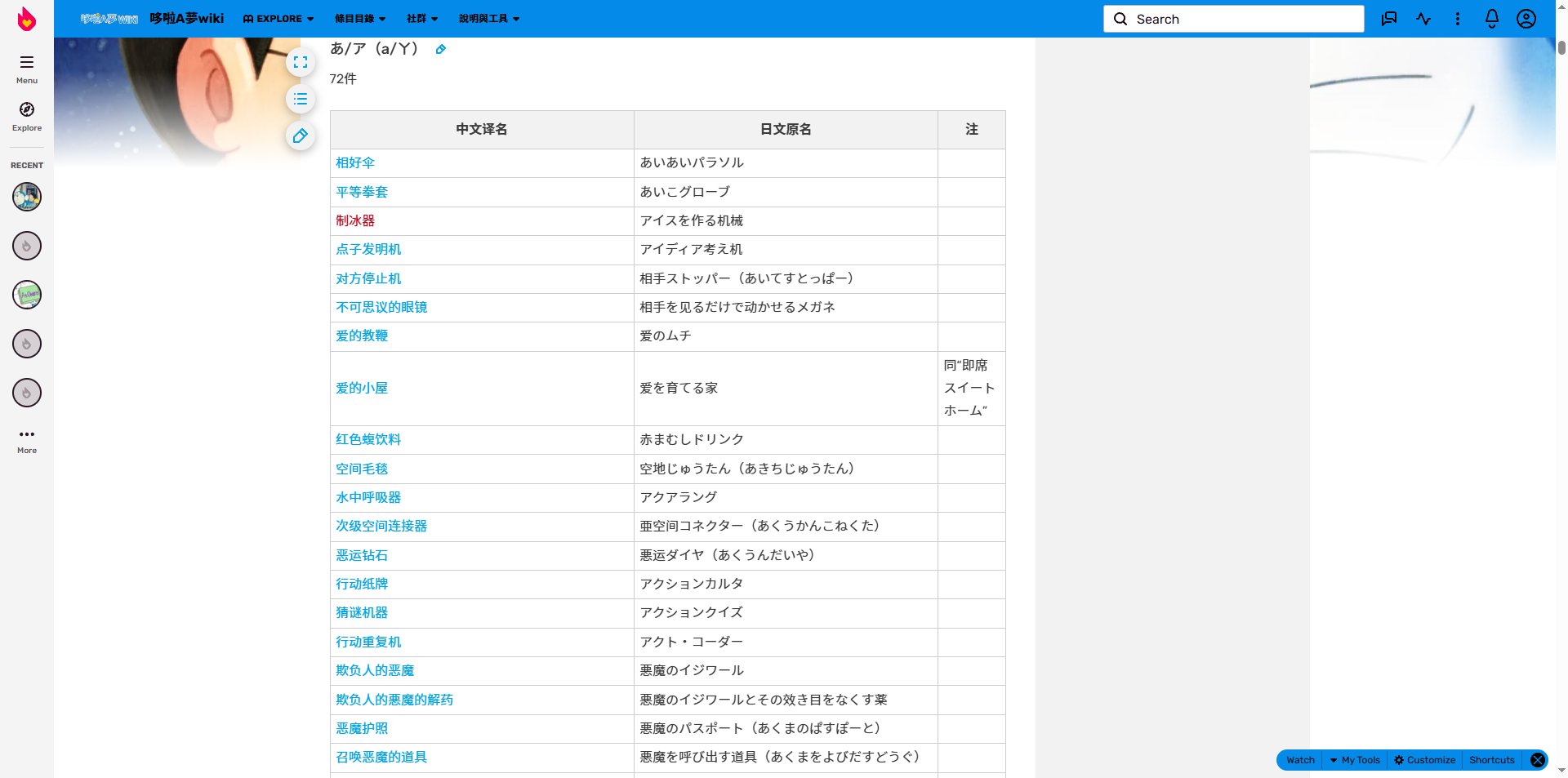Click the More ellipsis in the left rail
1568x778 pixels.
(x=26, y=438)
